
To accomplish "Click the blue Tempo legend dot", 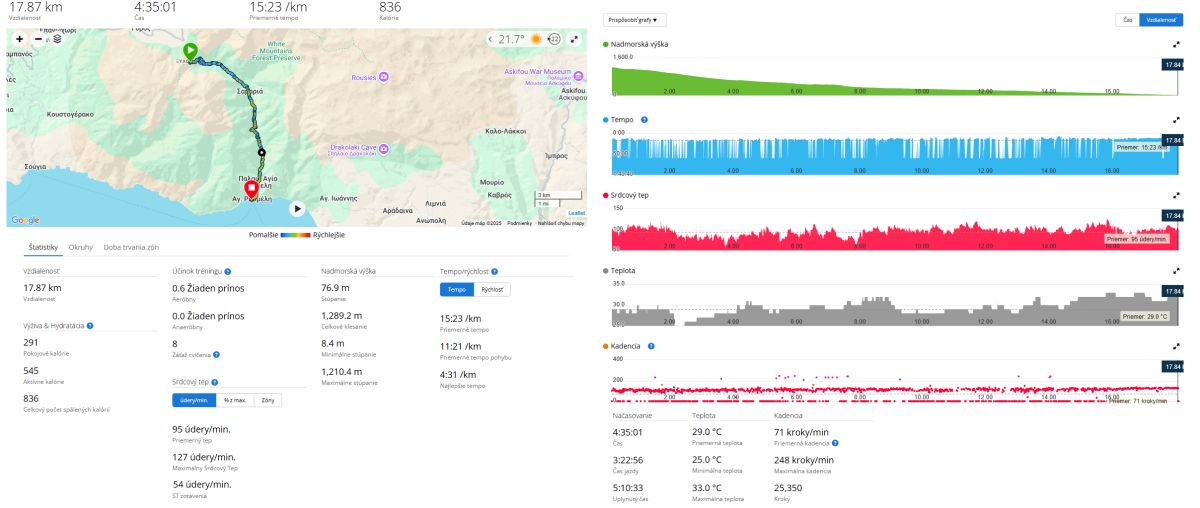I will pyautogui.click(x=606, y=120).
